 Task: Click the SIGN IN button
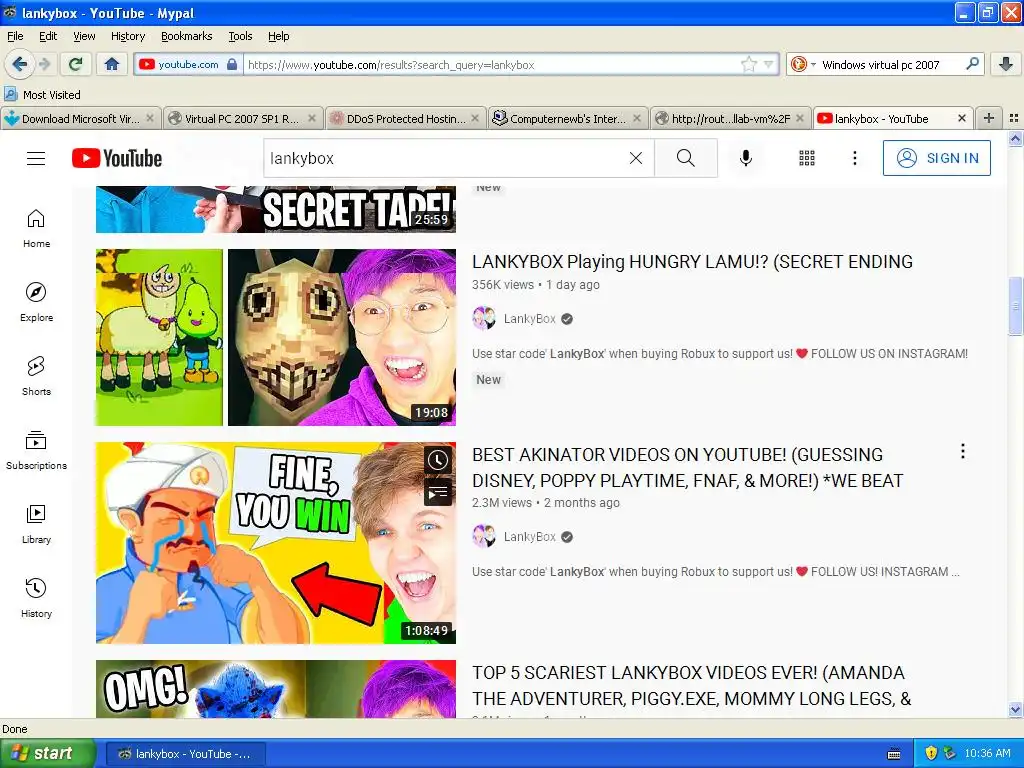point(936,158)
